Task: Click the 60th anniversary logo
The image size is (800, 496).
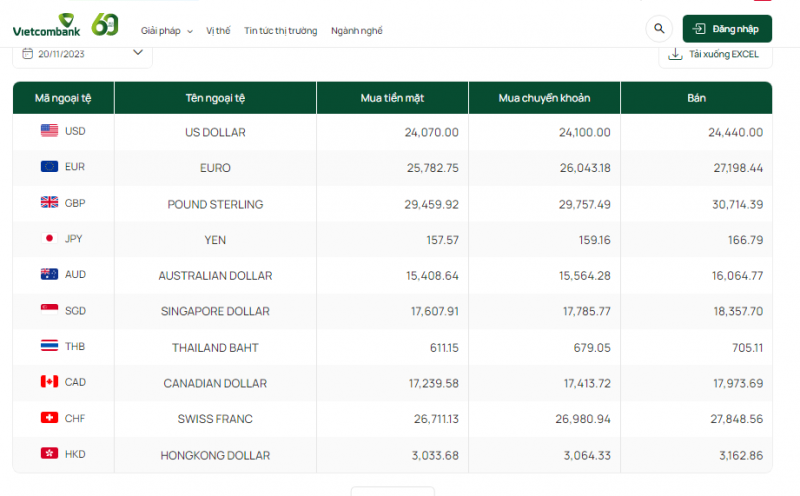Action: [x=105, y=25]
